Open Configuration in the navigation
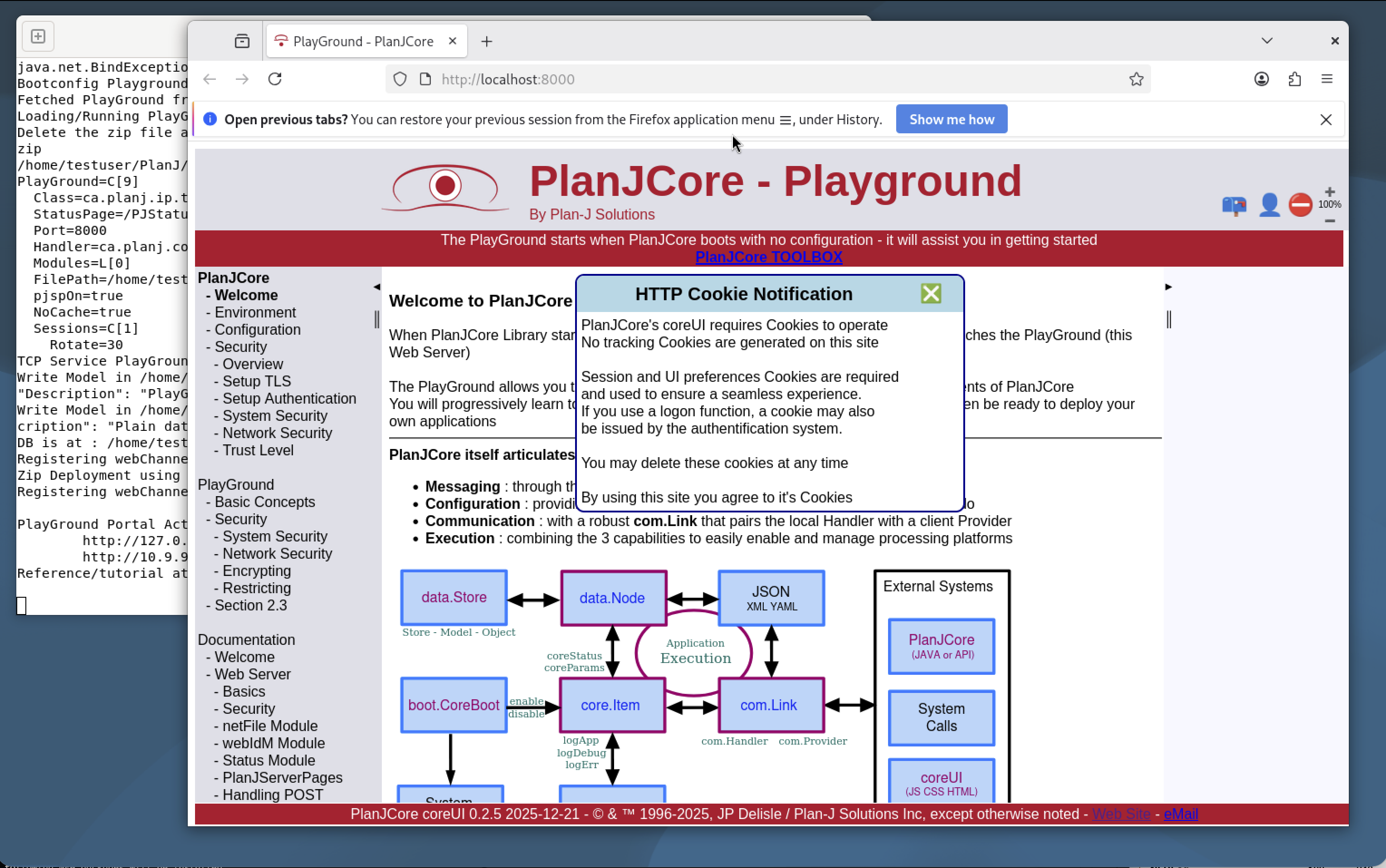 click(257, 330)
